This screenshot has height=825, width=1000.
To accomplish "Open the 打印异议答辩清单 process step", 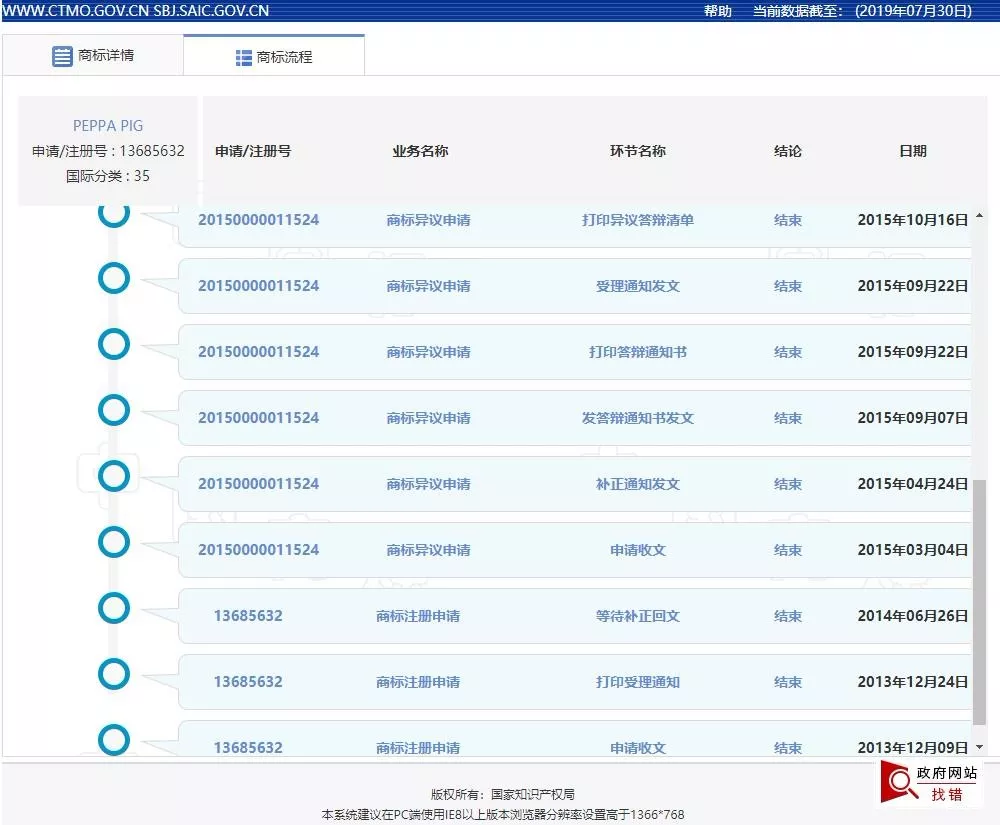I will [637, 220].
